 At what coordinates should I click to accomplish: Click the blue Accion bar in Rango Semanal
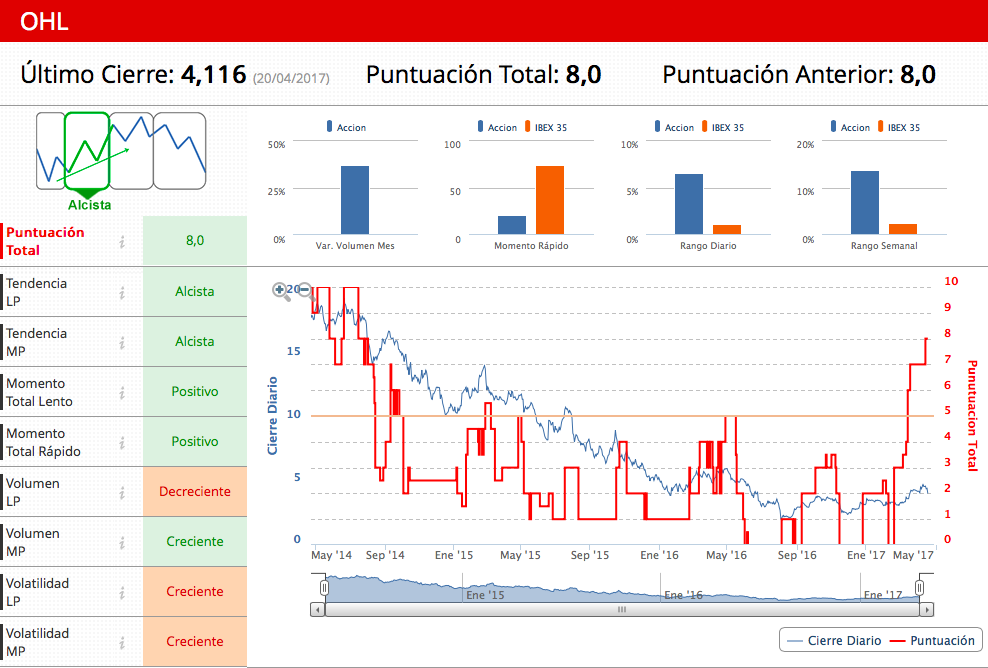pos(864,203)
